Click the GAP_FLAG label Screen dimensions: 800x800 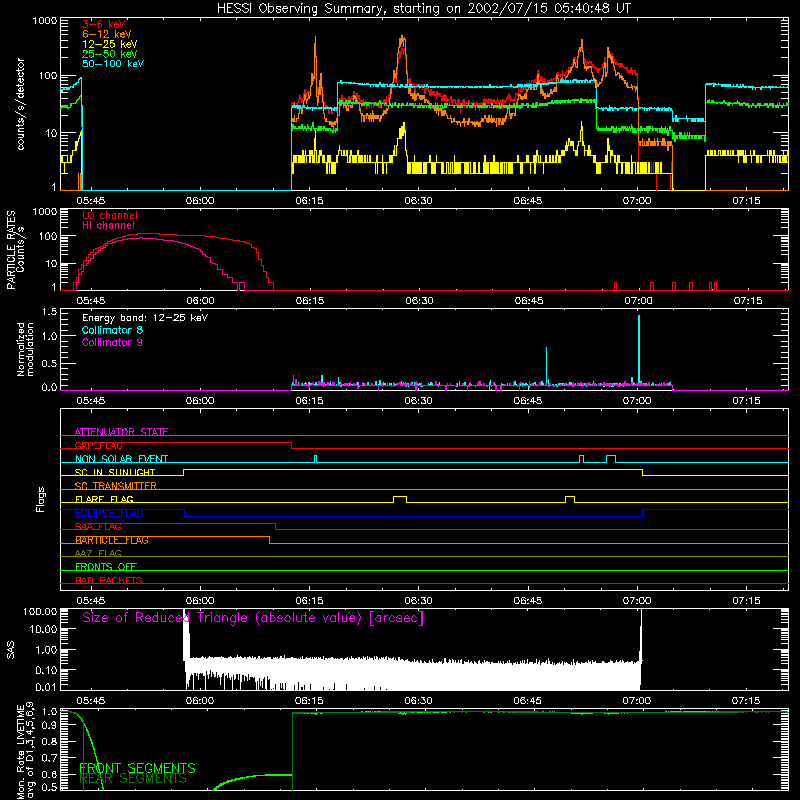pyautogui.click(x=98, y=445)
